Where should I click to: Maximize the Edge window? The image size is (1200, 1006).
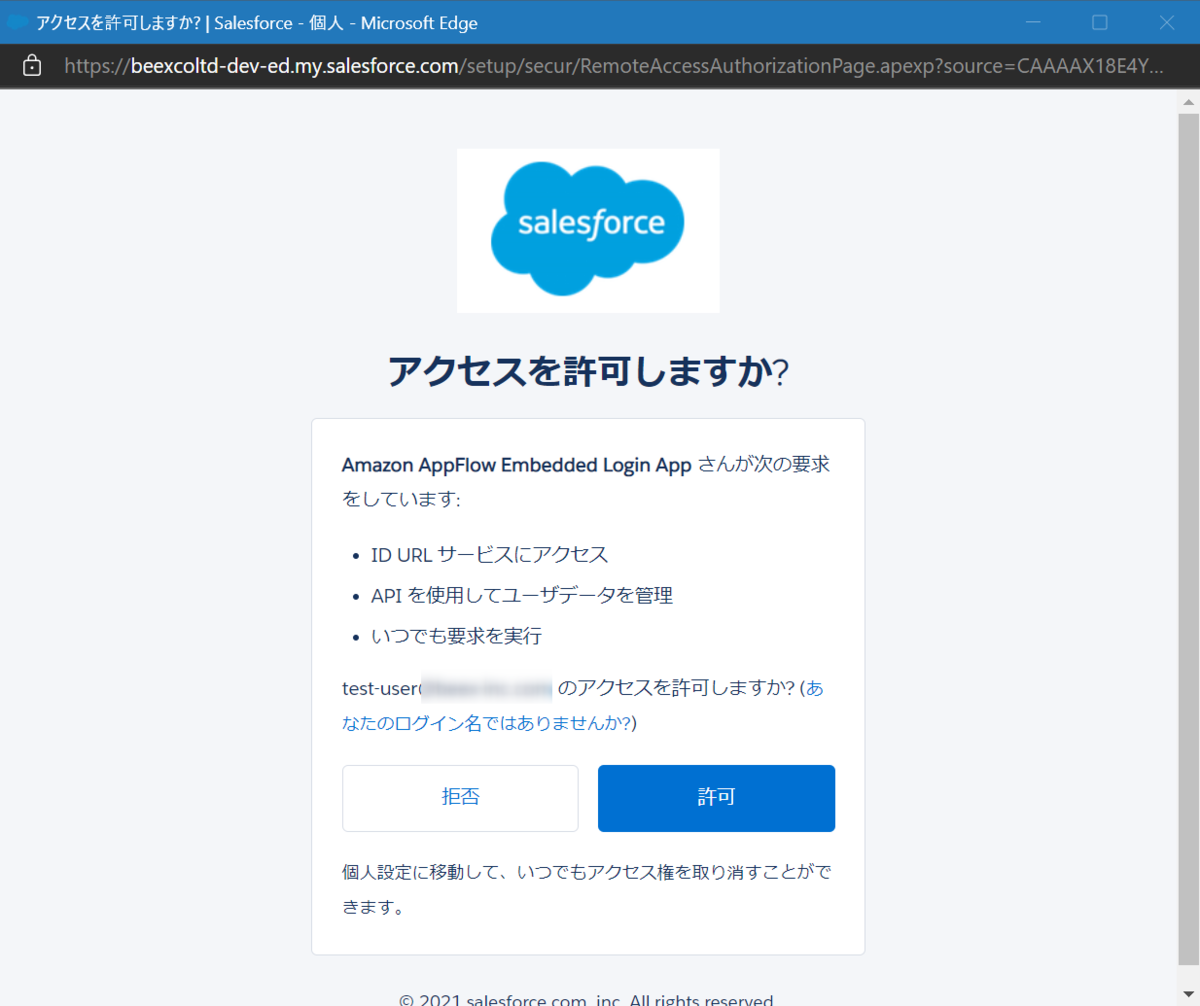pyautogui.click(x=1100, y=22)
